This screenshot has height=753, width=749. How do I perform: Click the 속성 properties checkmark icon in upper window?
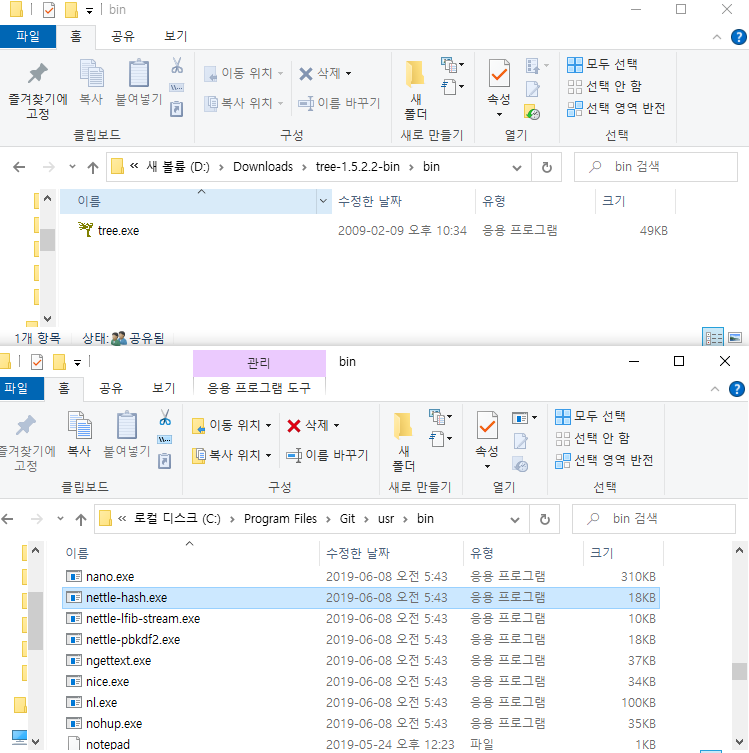[x=499, y=73]
